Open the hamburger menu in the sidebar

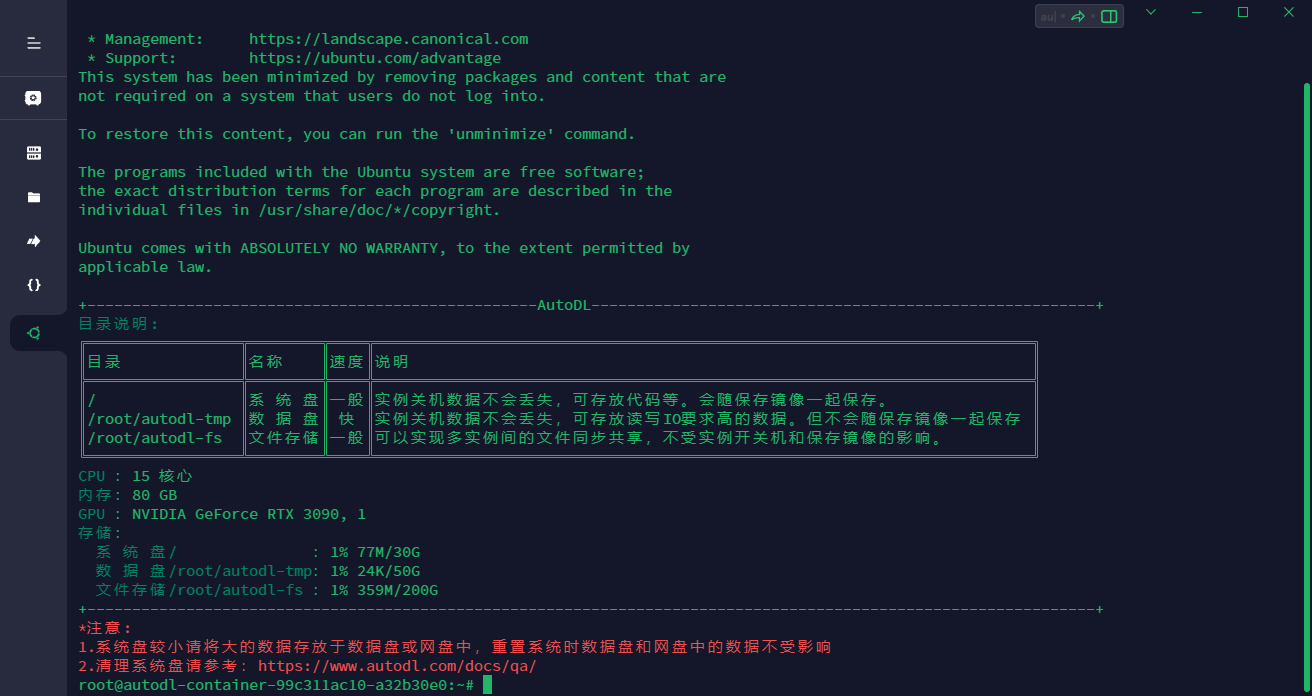click(x=33, y=43)
